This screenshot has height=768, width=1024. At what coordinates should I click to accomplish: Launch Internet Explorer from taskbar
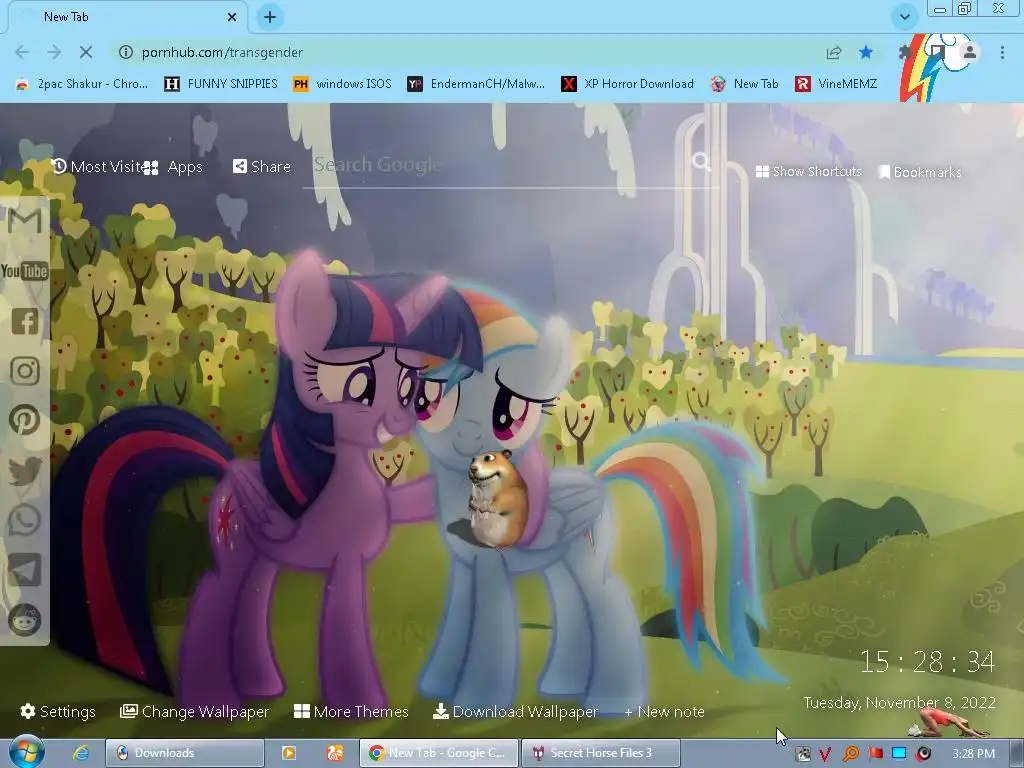point(81,753)
